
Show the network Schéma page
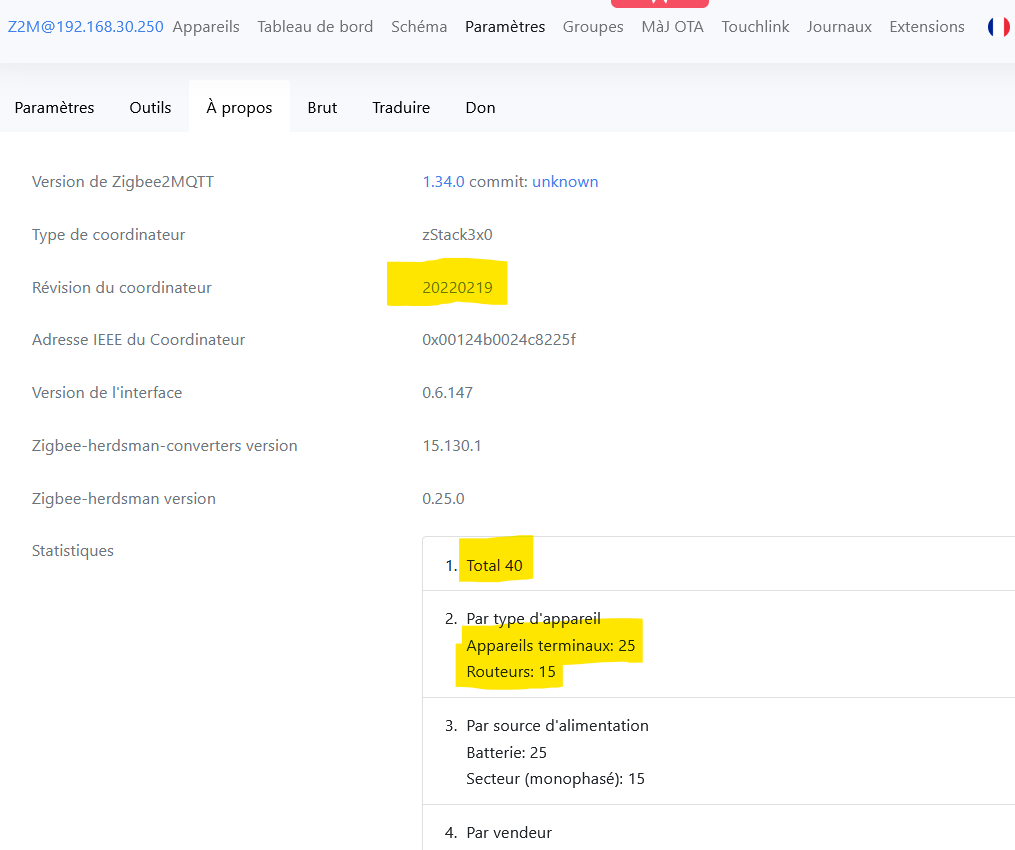[419, 27]
